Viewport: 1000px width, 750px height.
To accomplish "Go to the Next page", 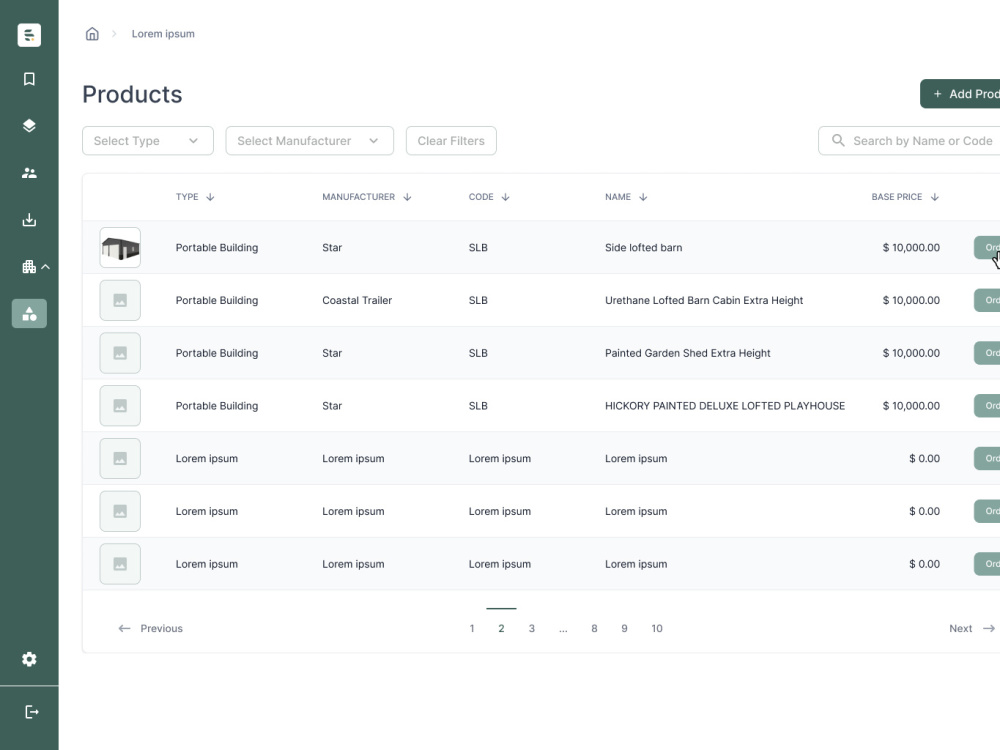I will [972, 629].
